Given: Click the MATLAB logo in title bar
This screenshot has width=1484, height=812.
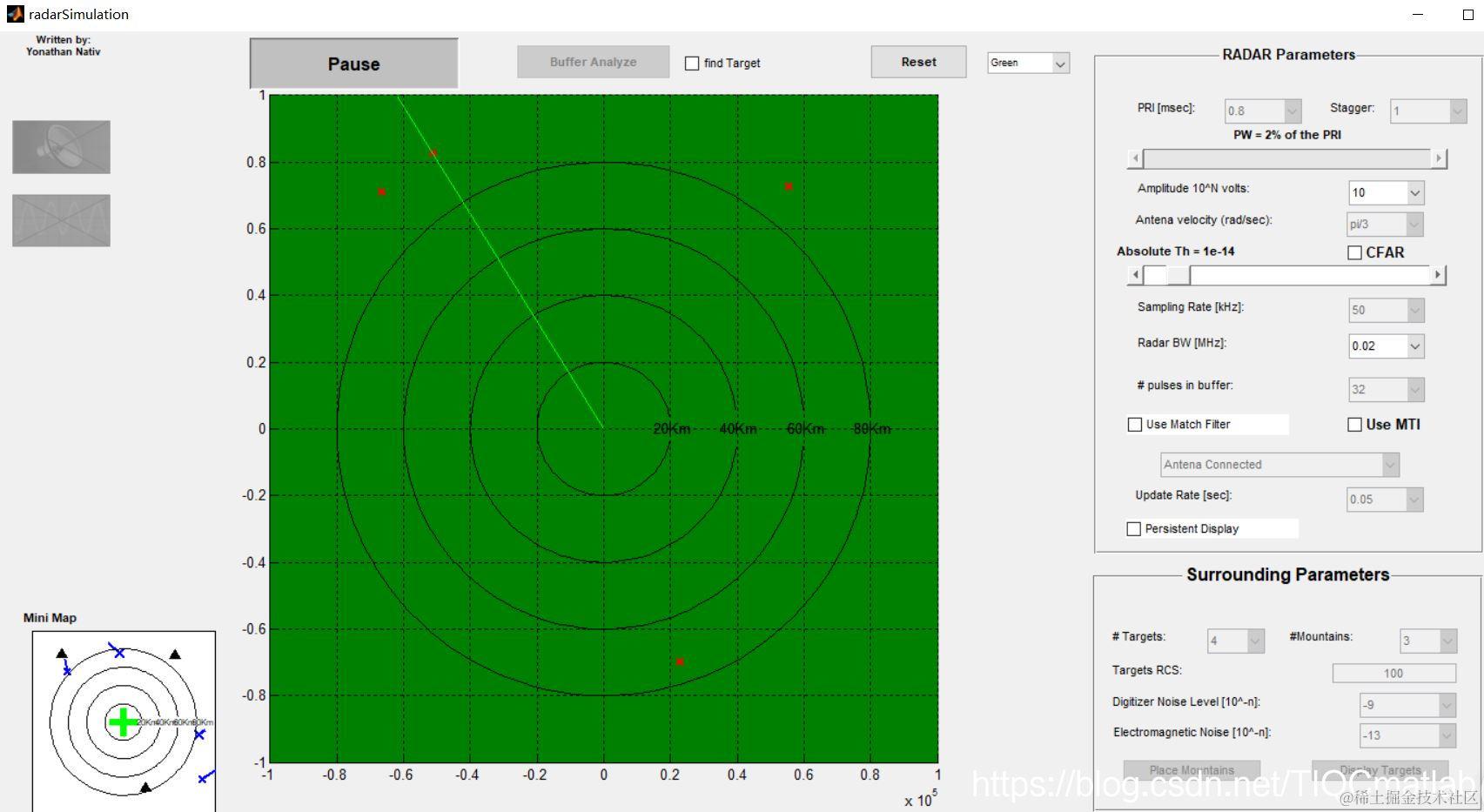Looking at the screenshot, I should tap(15, 14).
